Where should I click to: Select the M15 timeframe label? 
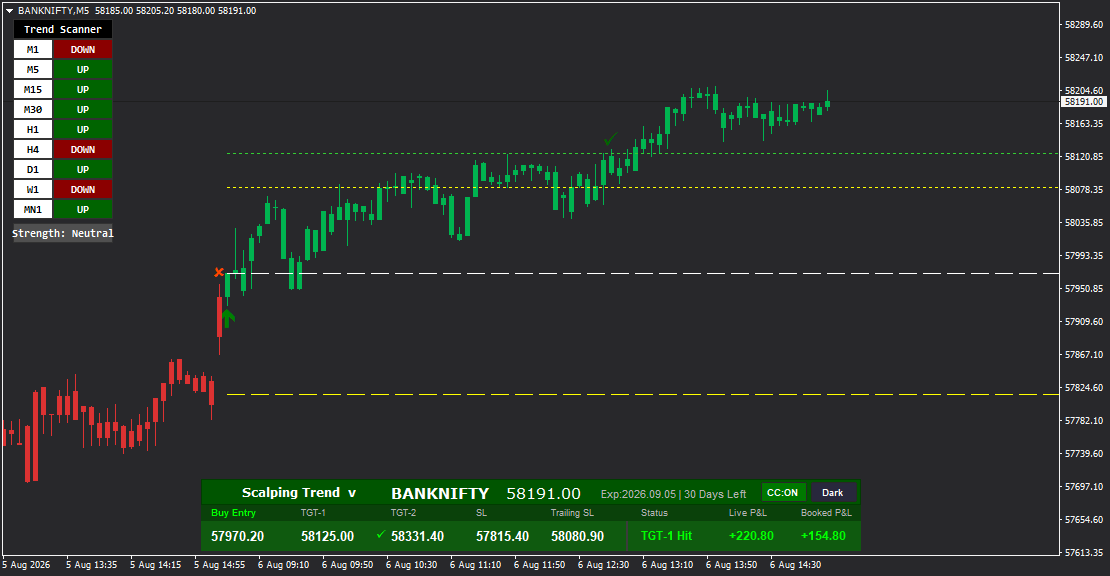pyautogui.click(x=33, y=89)
